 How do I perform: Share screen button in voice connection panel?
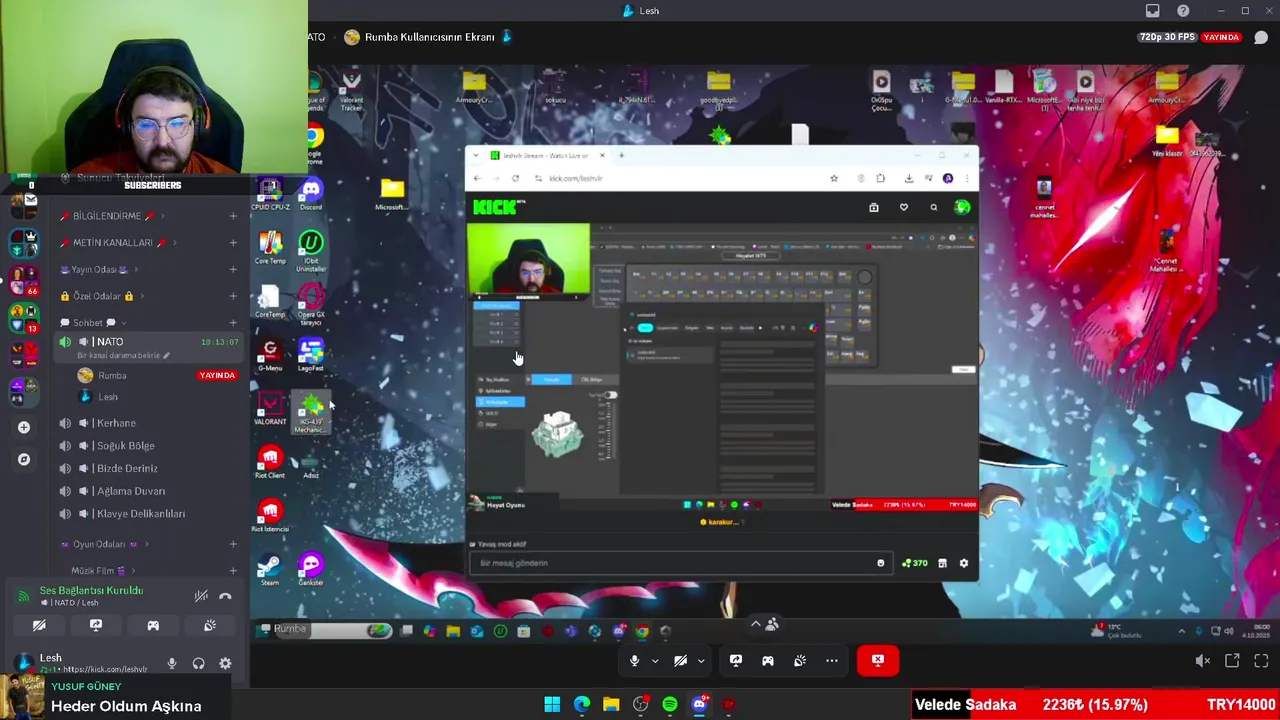(96, 625)
